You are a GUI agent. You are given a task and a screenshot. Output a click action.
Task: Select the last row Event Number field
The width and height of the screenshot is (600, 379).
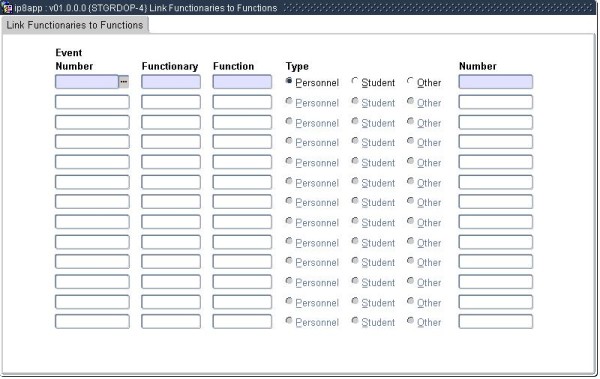(92, 322)
